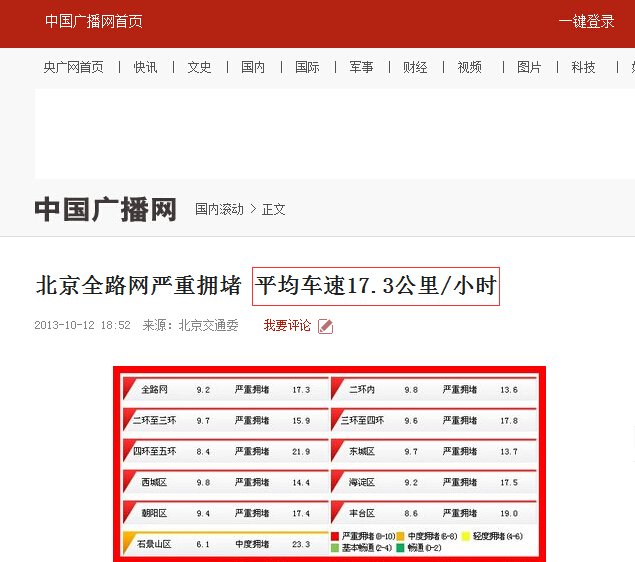Screen dimensions: 635x562
Task: Go to 央广网首页 in navigation
Action: pos(73,67)
